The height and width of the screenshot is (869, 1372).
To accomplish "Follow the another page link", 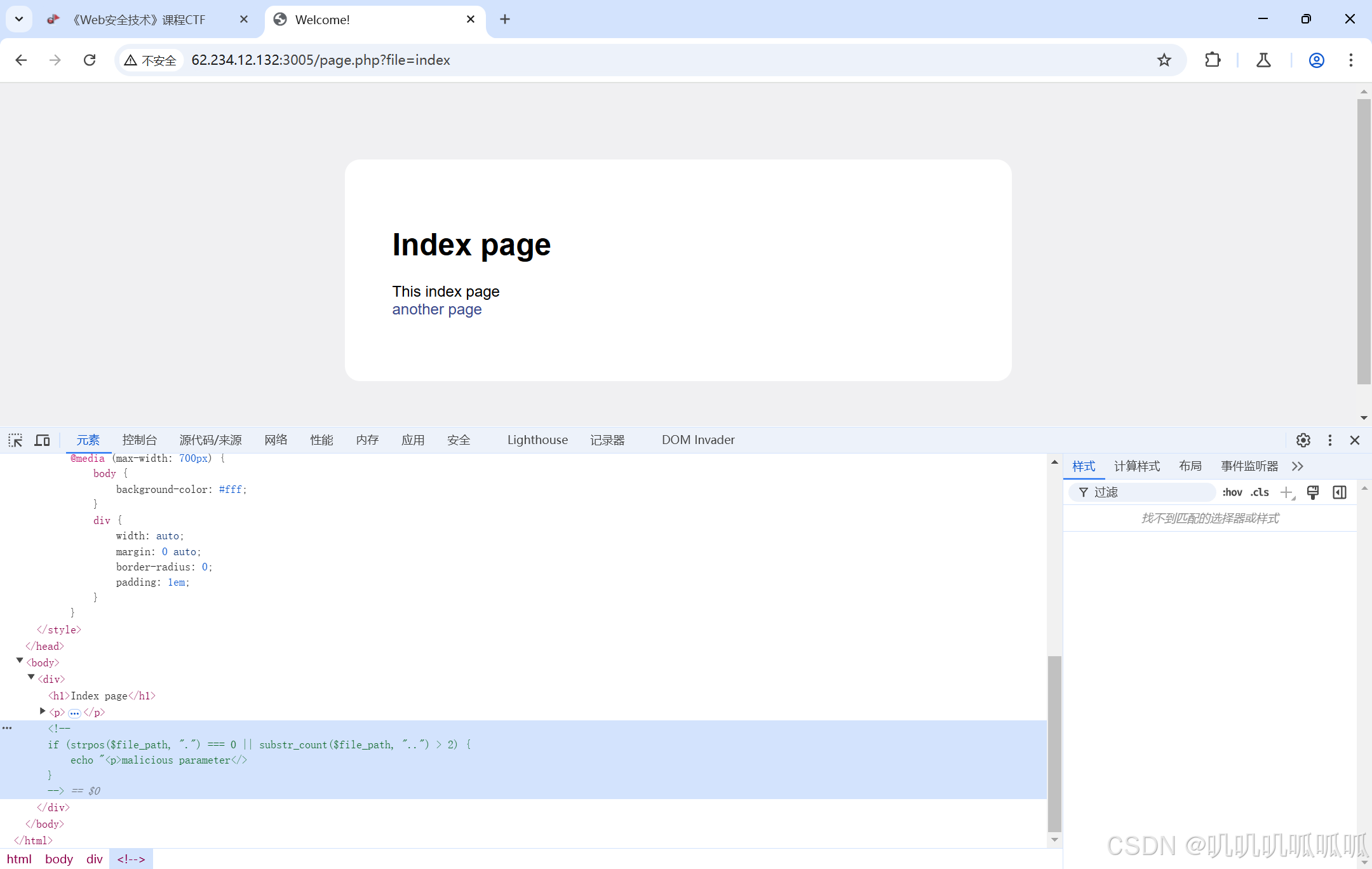I will (436, 309).
